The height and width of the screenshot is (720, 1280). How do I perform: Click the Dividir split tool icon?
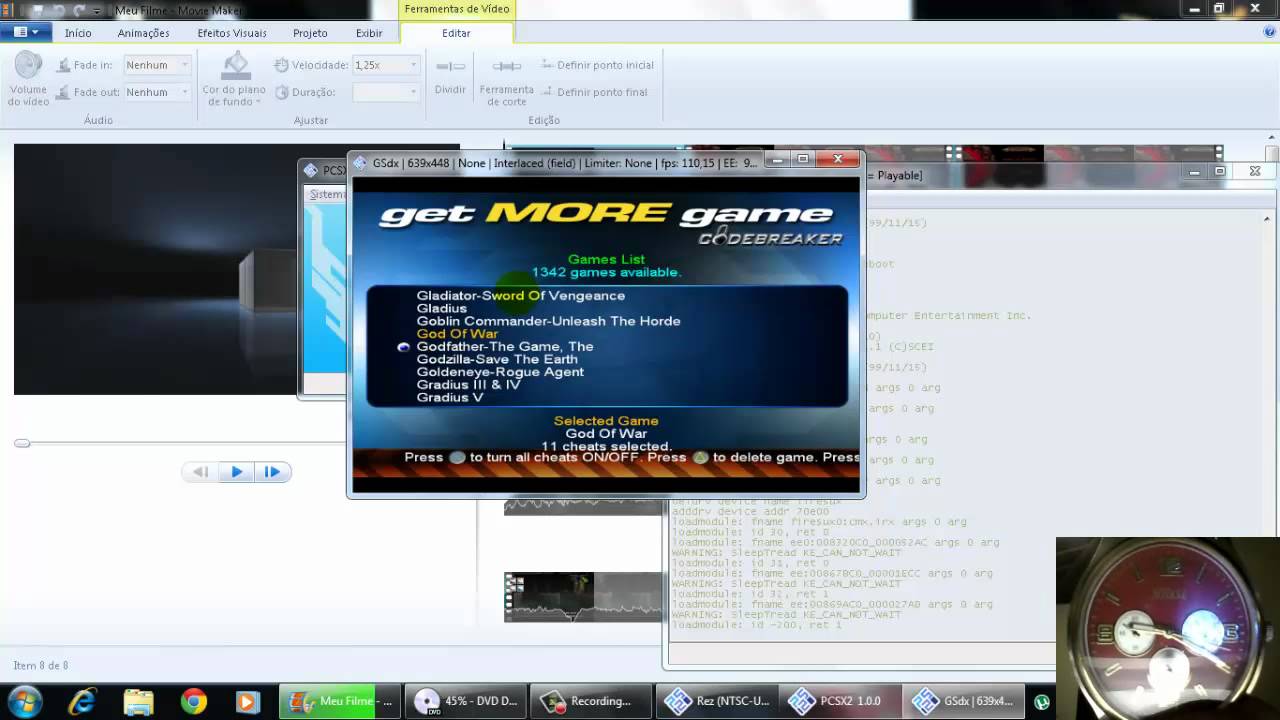[x=451, y=66]
